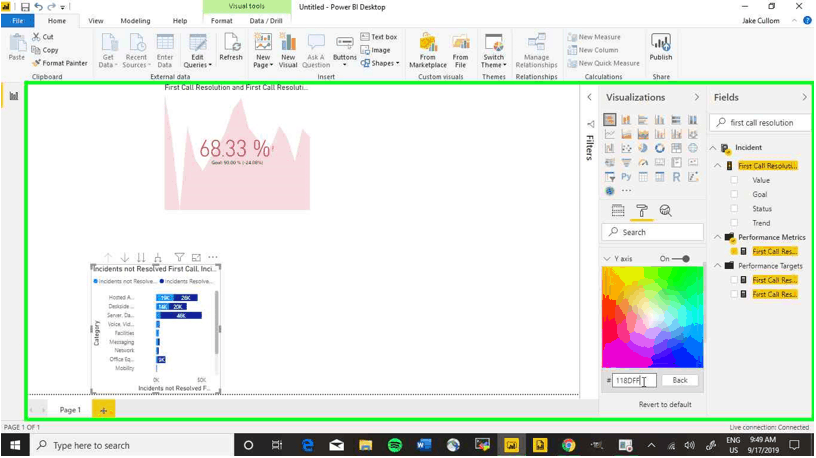816x458 pixels.
Task: Open the Format paint roller tab
Action: [x=642, y=210]
